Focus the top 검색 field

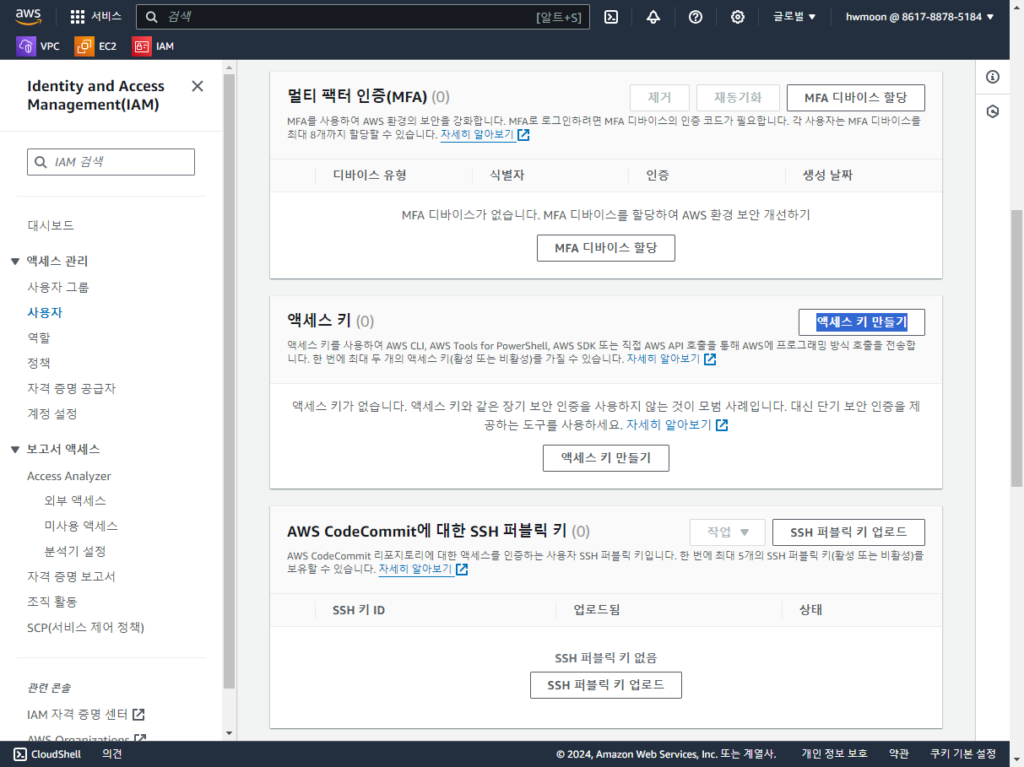[363, 17]
